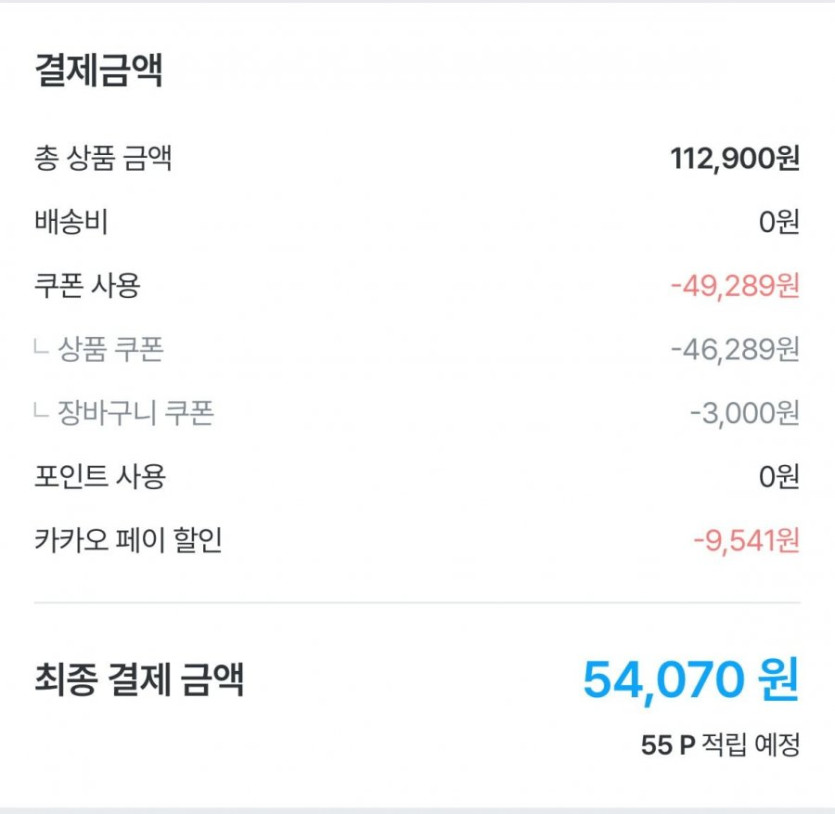Click the 0원 amount for 배송비

[x=779, y=222]
